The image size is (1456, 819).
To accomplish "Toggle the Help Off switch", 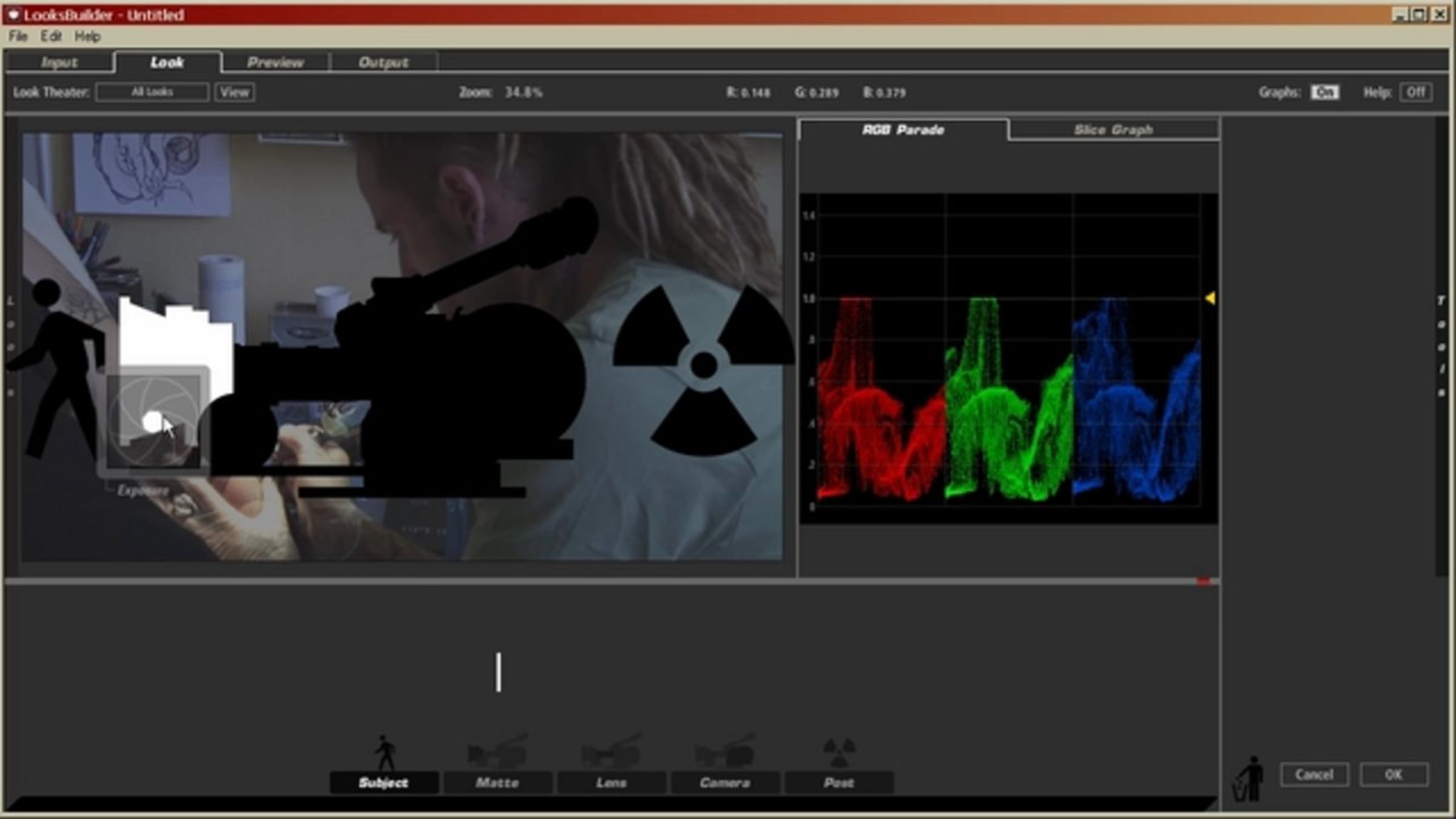I will 1416,92.
